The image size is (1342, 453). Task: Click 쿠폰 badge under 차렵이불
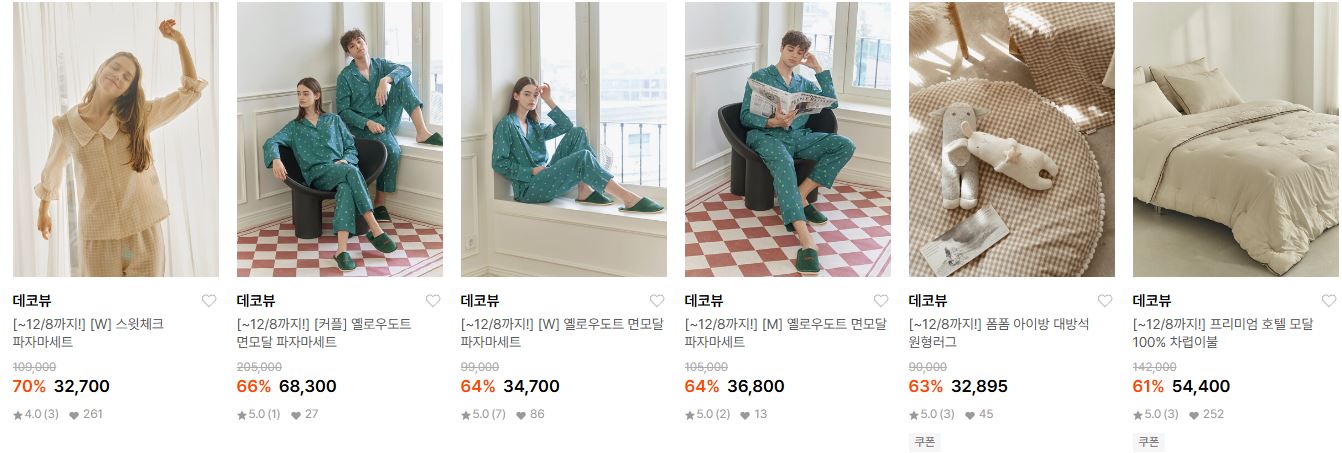pyautogui.click(x=1149, y=442)
